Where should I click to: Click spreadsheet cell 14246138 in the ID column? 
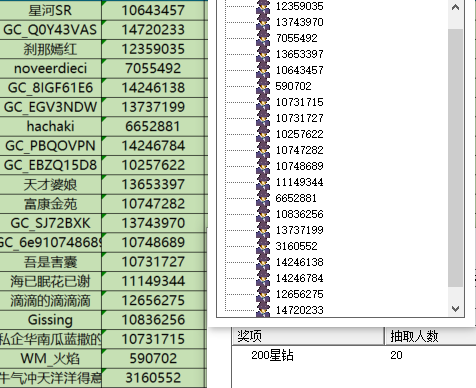click(x=153, y=88)
